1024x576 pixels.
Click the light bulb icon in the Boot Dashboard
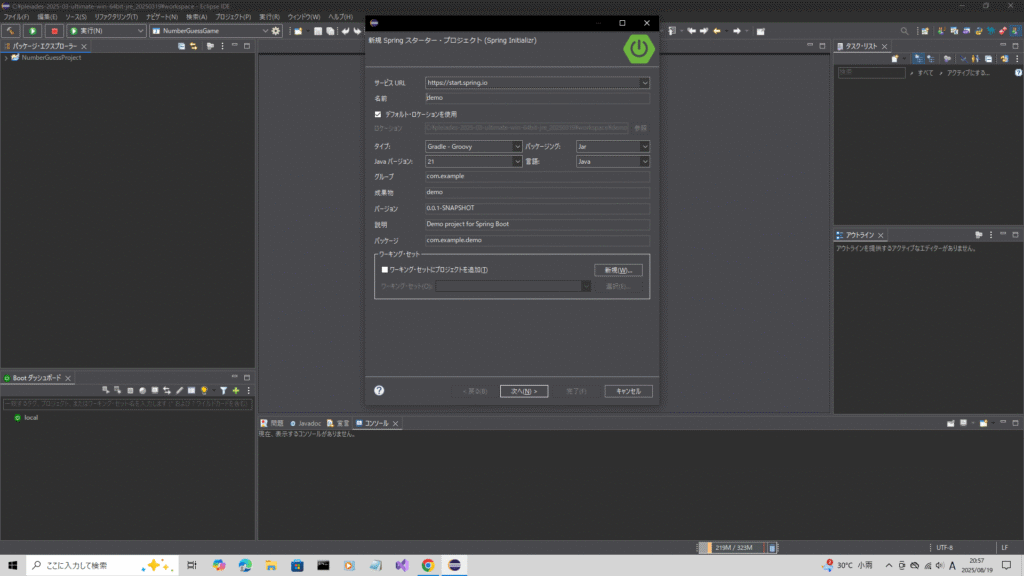click(x=204, y=391)
